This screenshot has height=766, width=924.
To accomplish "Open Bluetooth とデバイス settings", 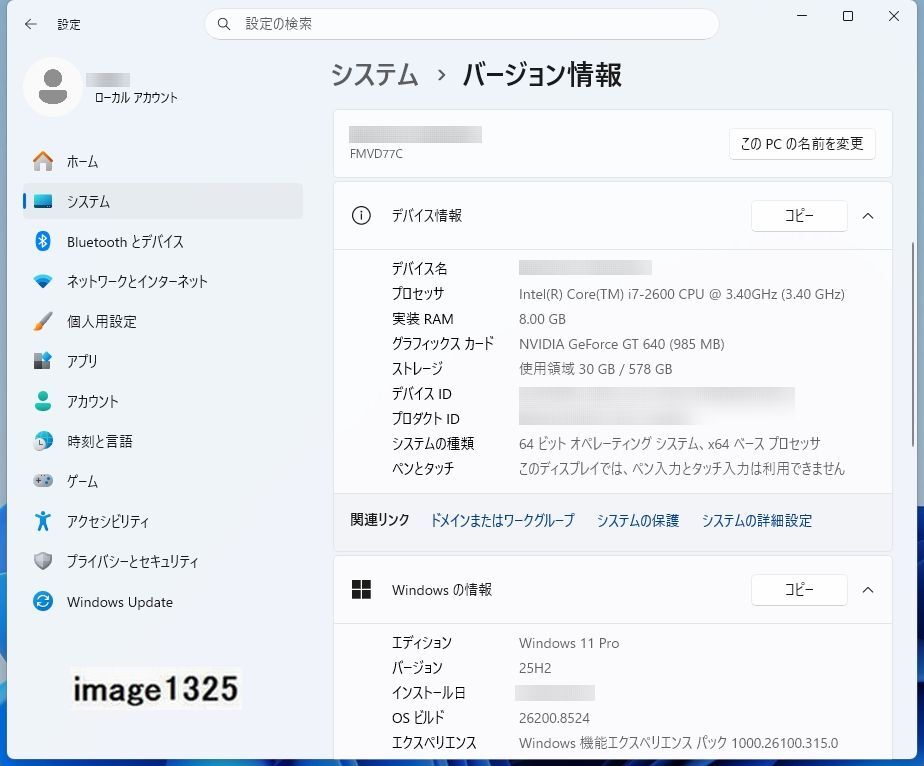I will tap(163, 241).
